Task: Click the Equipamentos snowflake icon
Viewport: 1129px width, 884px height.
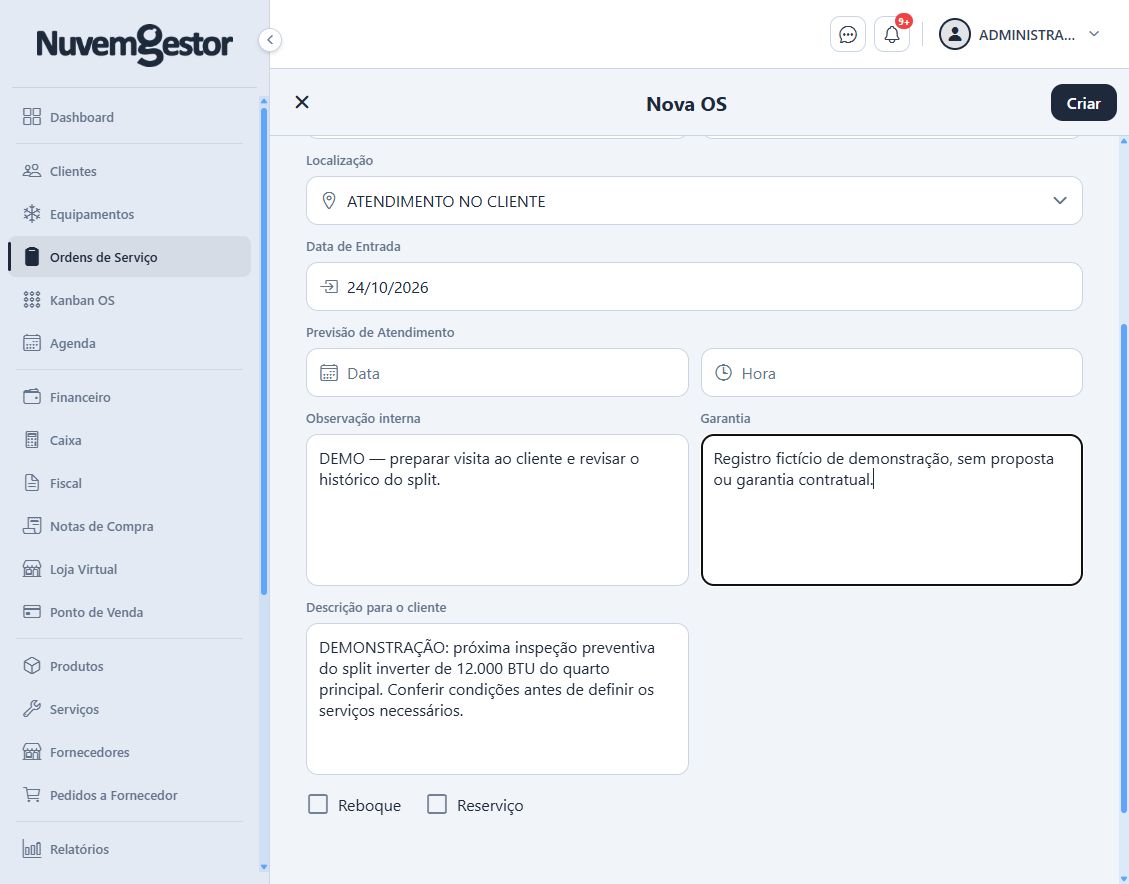Action: [32, 214]
